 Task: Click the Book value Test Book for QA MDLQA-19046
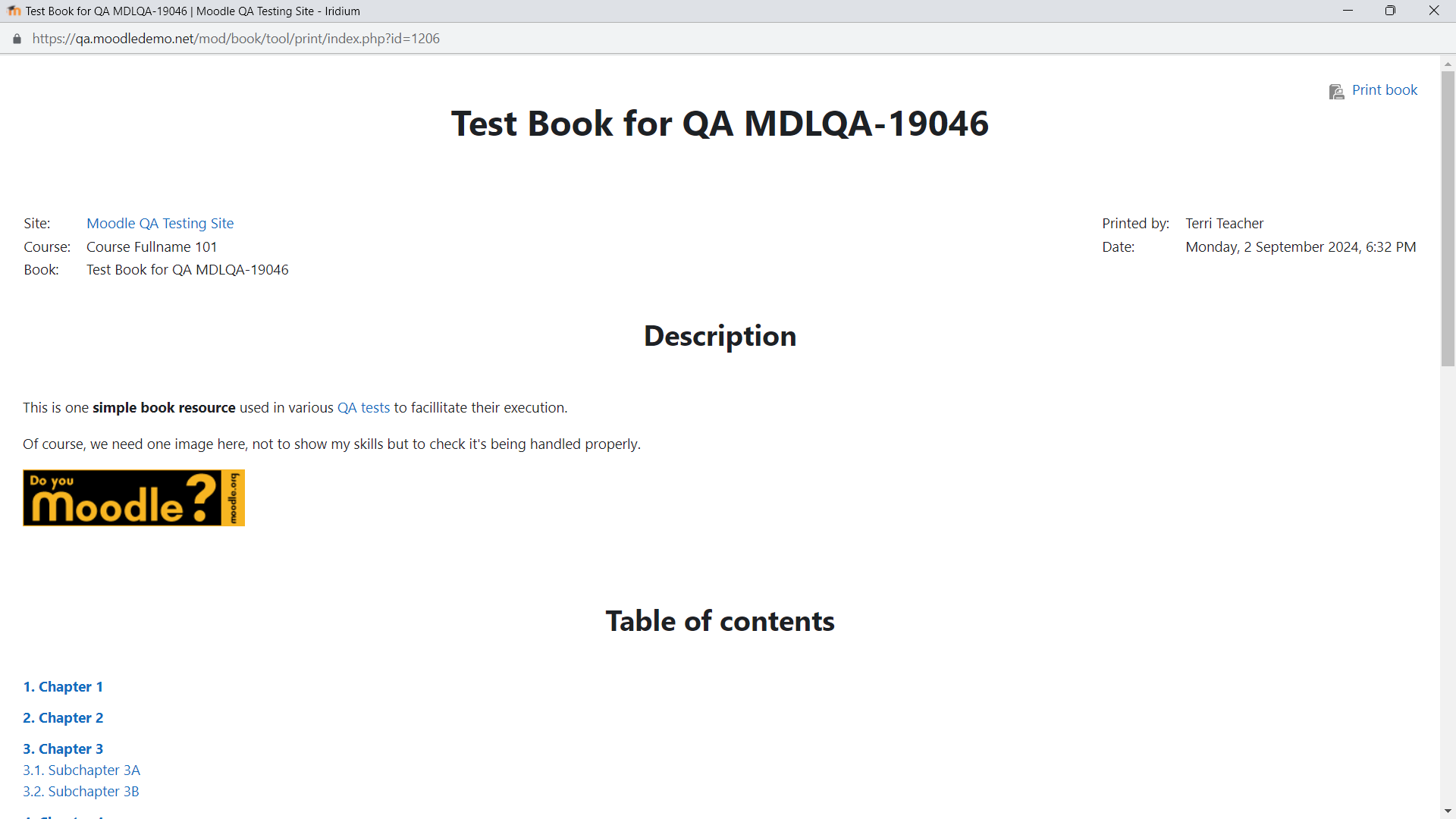click(x=187, y=269)
